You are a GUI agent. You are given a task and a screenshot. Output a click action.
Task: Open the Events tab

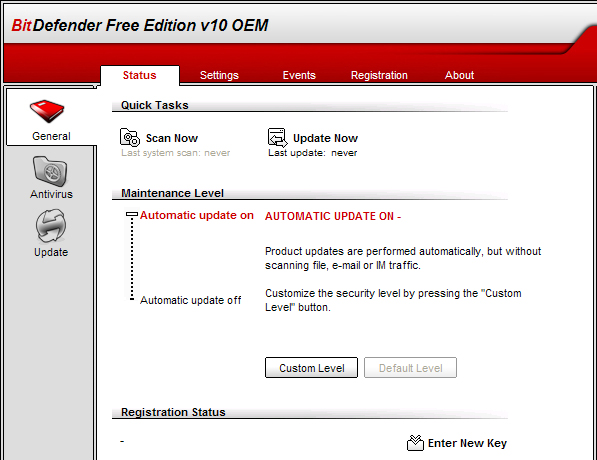(x=299, y=75)
